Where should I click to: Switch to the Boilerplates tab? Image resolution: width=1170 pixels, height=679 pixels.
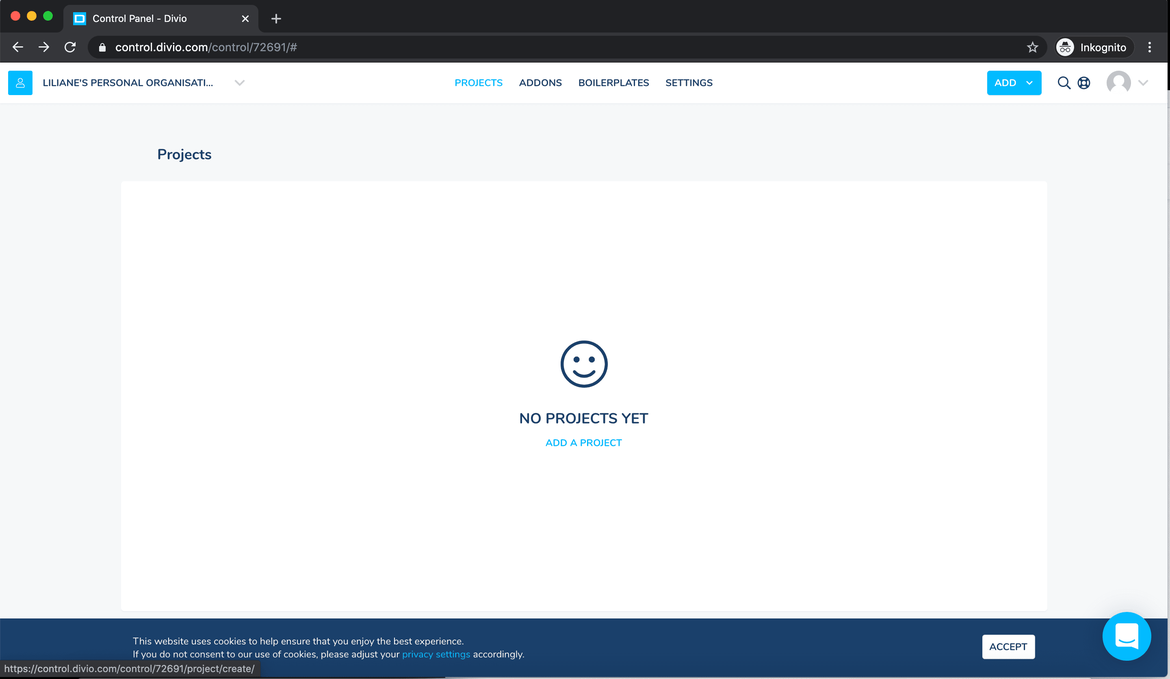(613, 83)
